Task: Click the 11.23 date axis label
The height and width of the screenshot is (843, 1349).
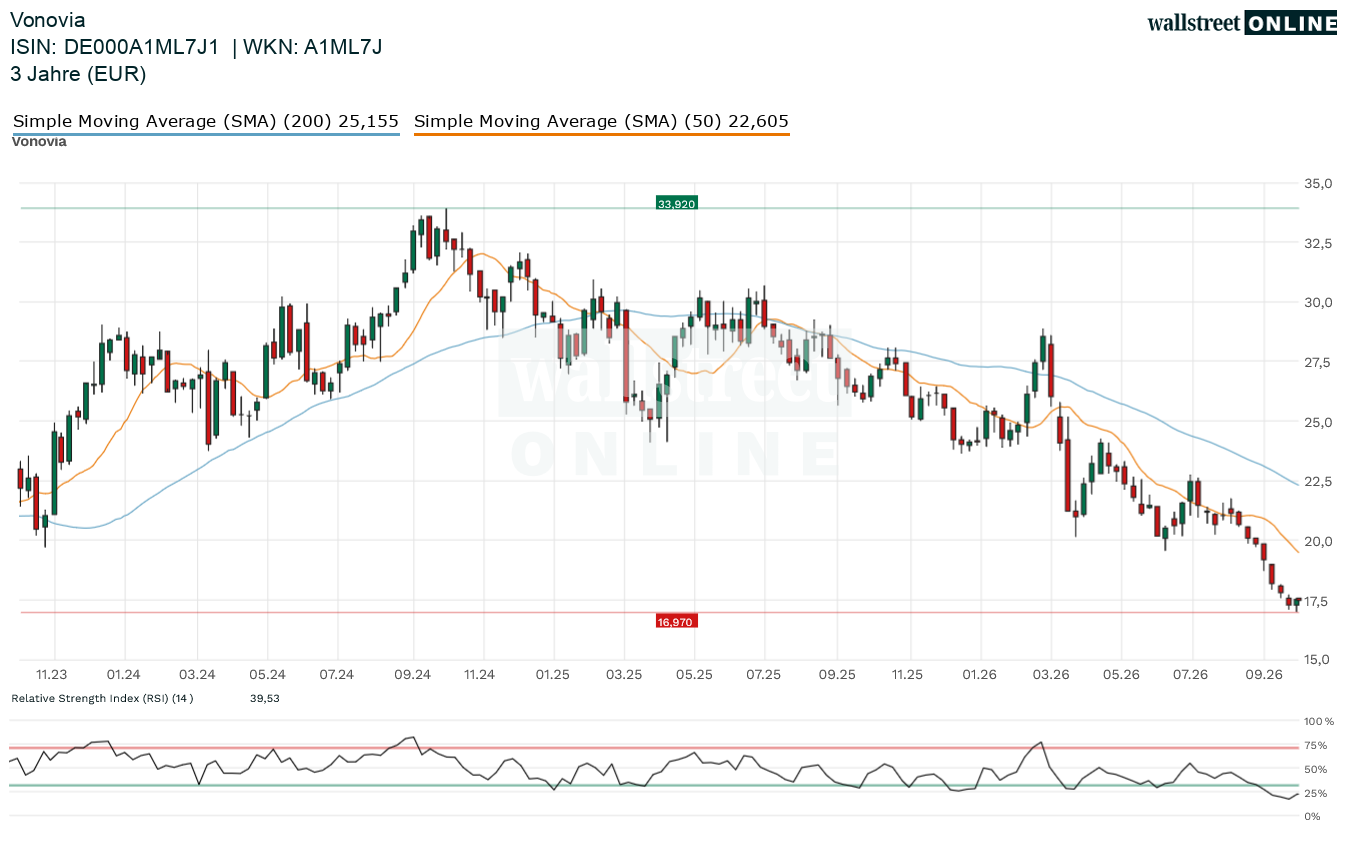Action: pyautogui.click(x=52, y=674)
